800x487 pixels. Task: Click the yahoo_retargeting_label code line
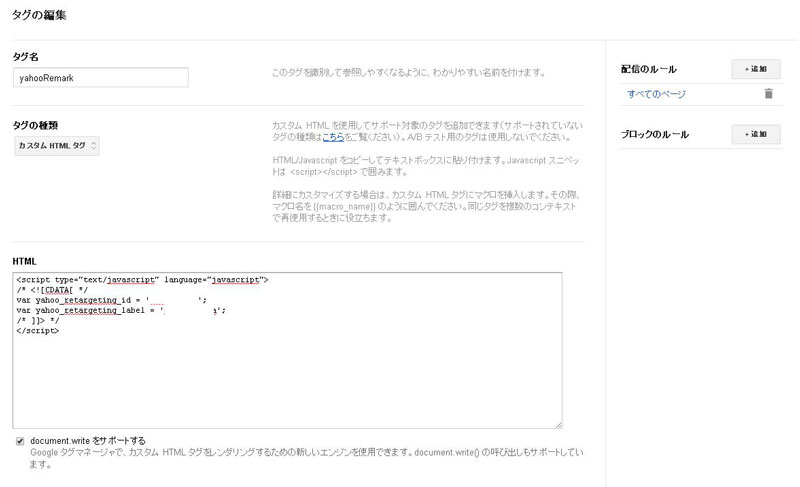coord(120,310)
